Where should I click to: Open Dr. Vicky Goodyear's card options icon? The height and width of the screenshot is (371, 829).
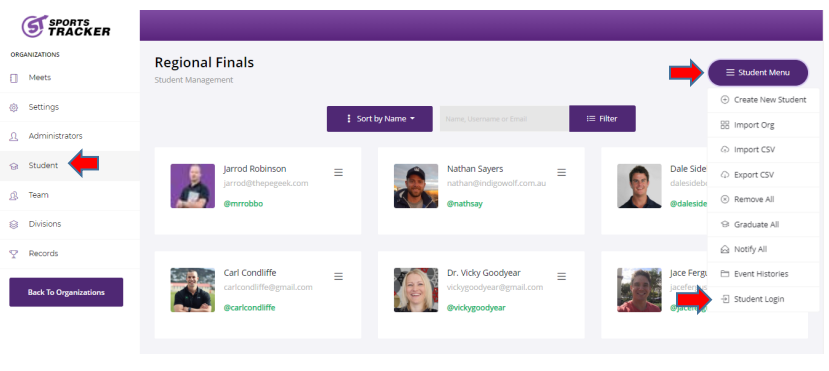(x=561, y=276)
